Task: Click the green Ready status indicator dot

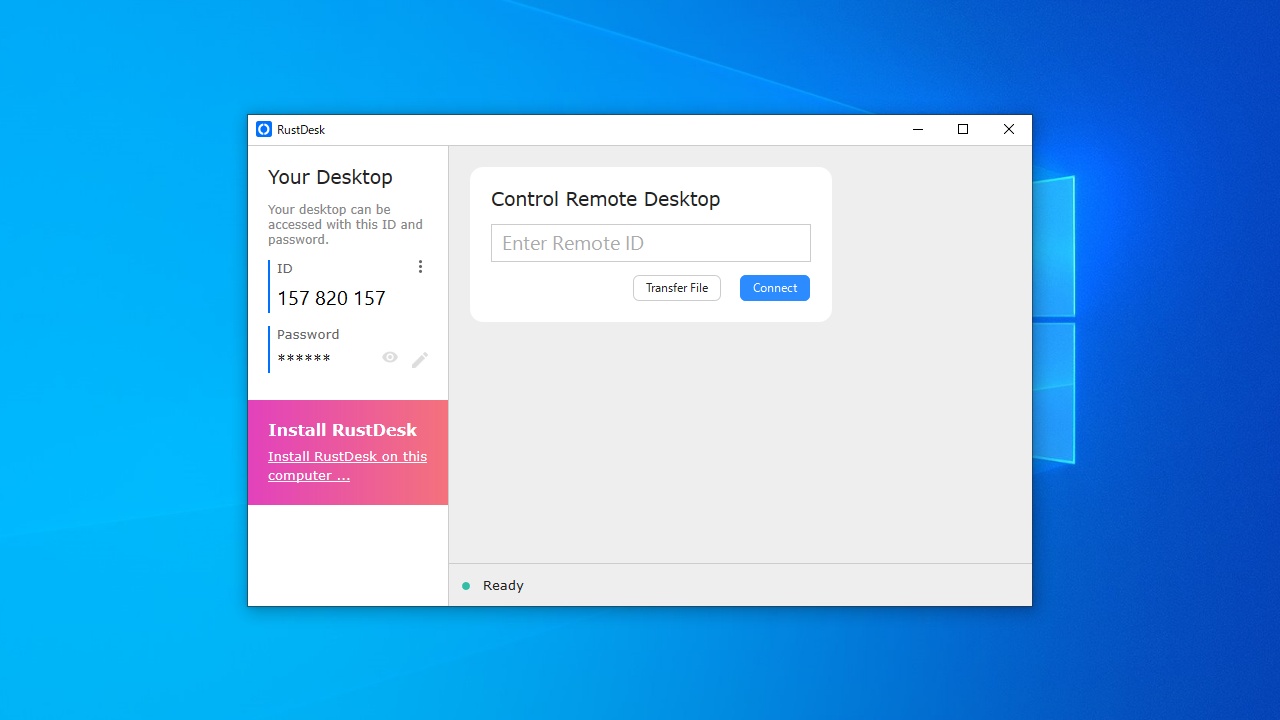Action: tap(466, 586)
